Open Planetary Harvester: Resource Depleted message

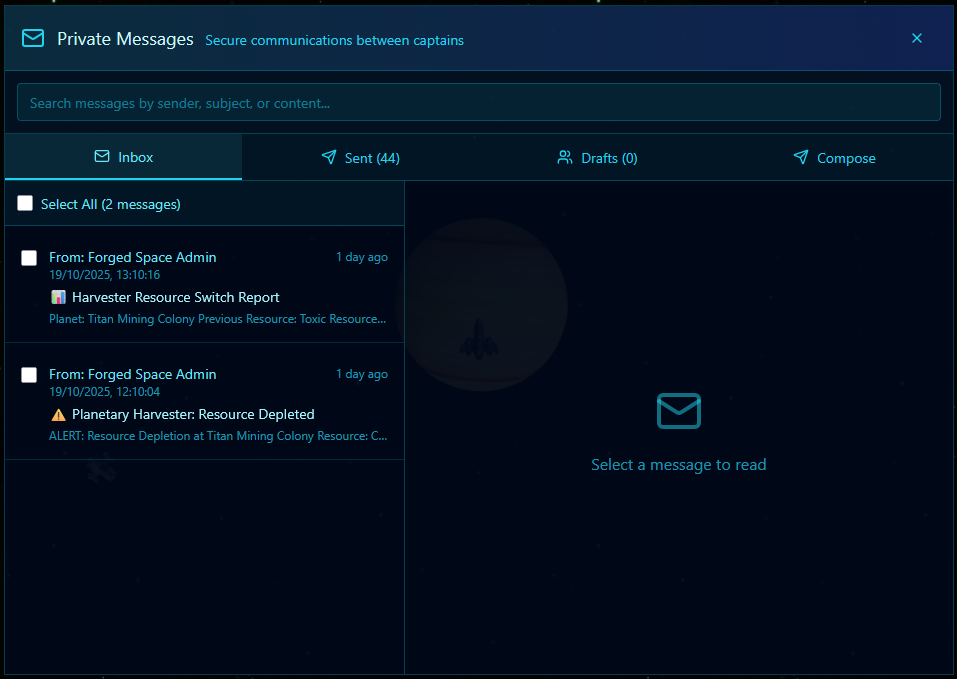click(193, 414)
